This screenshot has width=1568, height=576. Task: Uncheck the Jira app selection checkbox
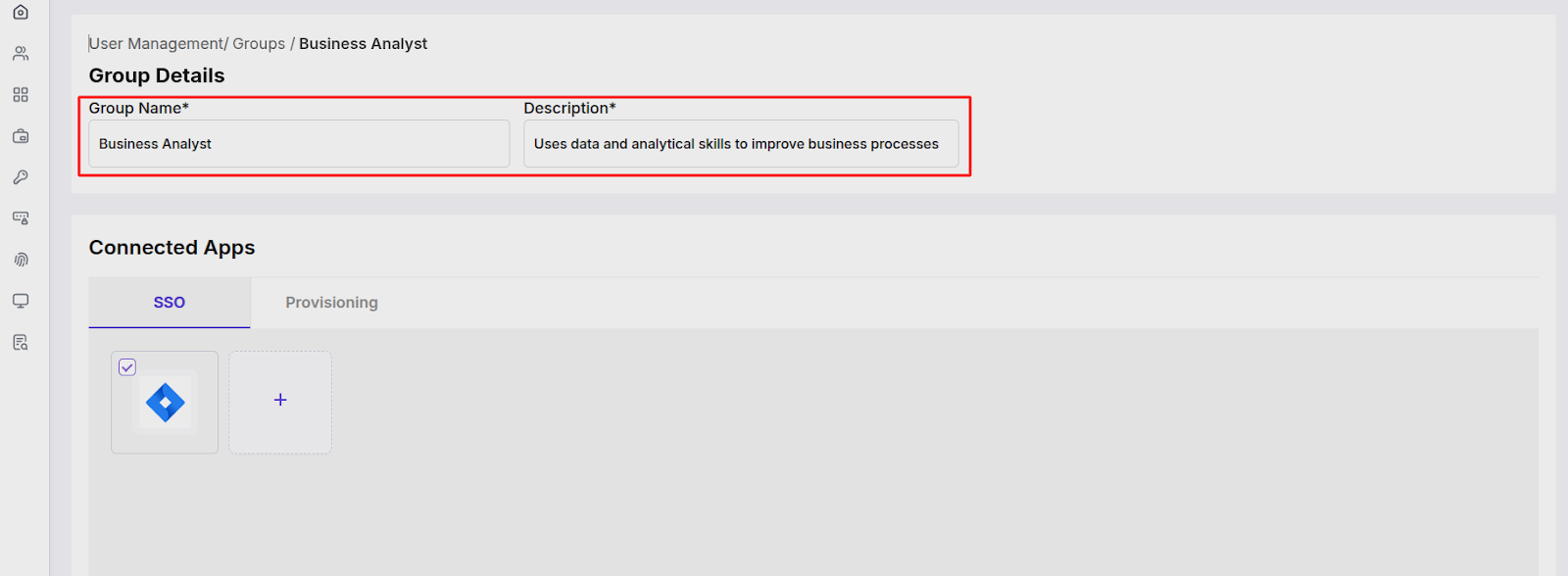[x=127, y=366]
